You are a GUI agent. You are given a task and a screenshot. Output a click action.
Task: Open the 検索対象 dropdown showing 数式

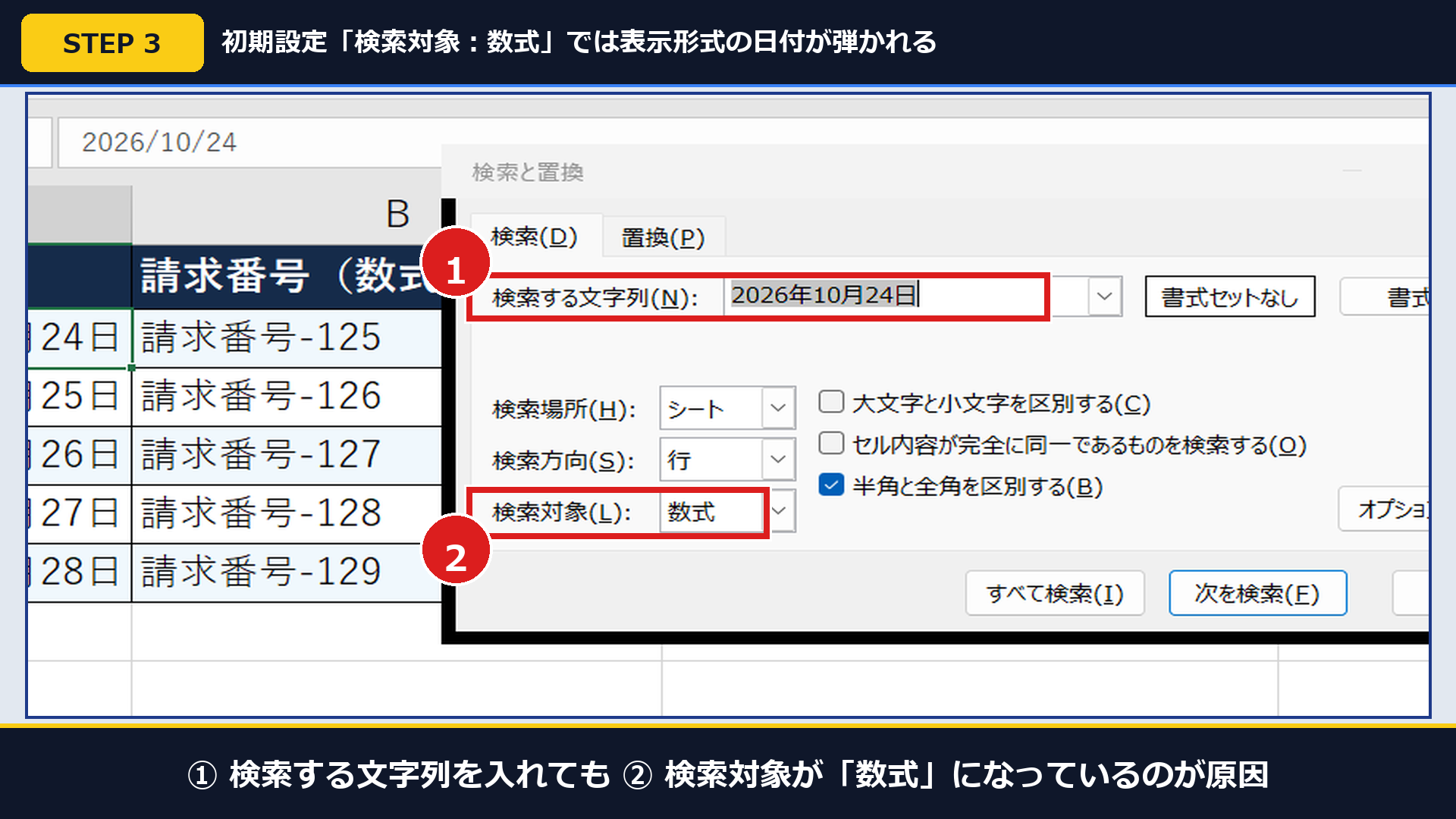(x=727, y=512)
